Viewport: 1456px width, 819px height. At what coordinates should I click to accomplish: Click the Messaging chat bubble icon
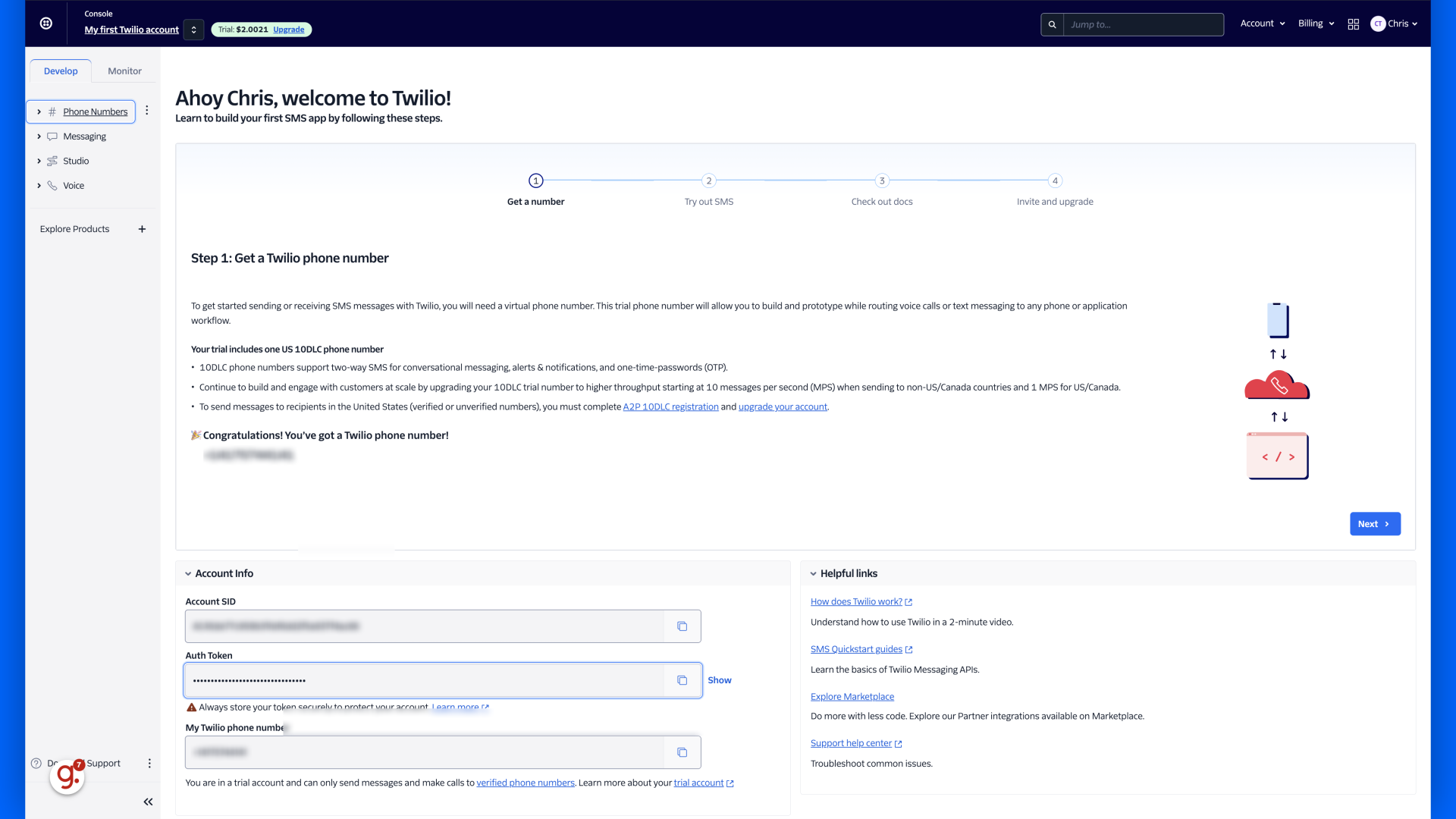(52, 136)
